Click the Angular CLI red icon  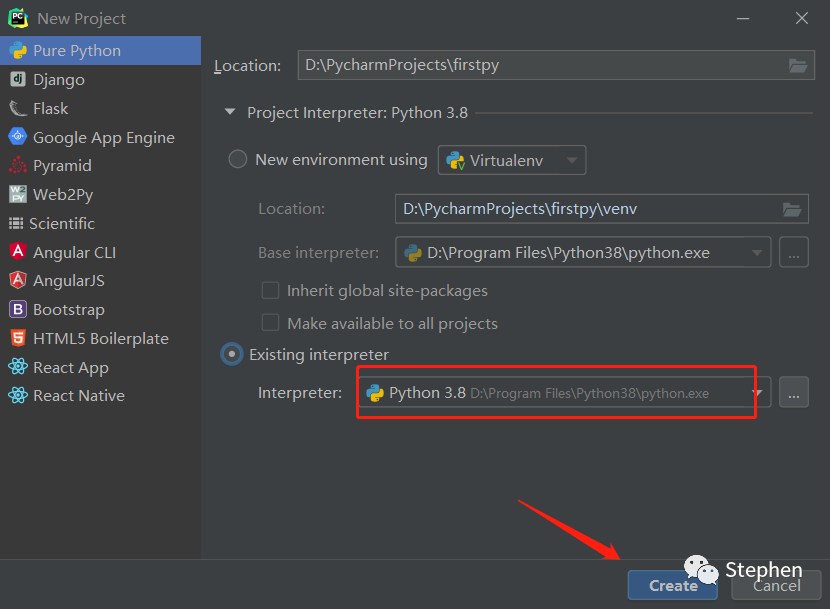[x=18, y=252]
